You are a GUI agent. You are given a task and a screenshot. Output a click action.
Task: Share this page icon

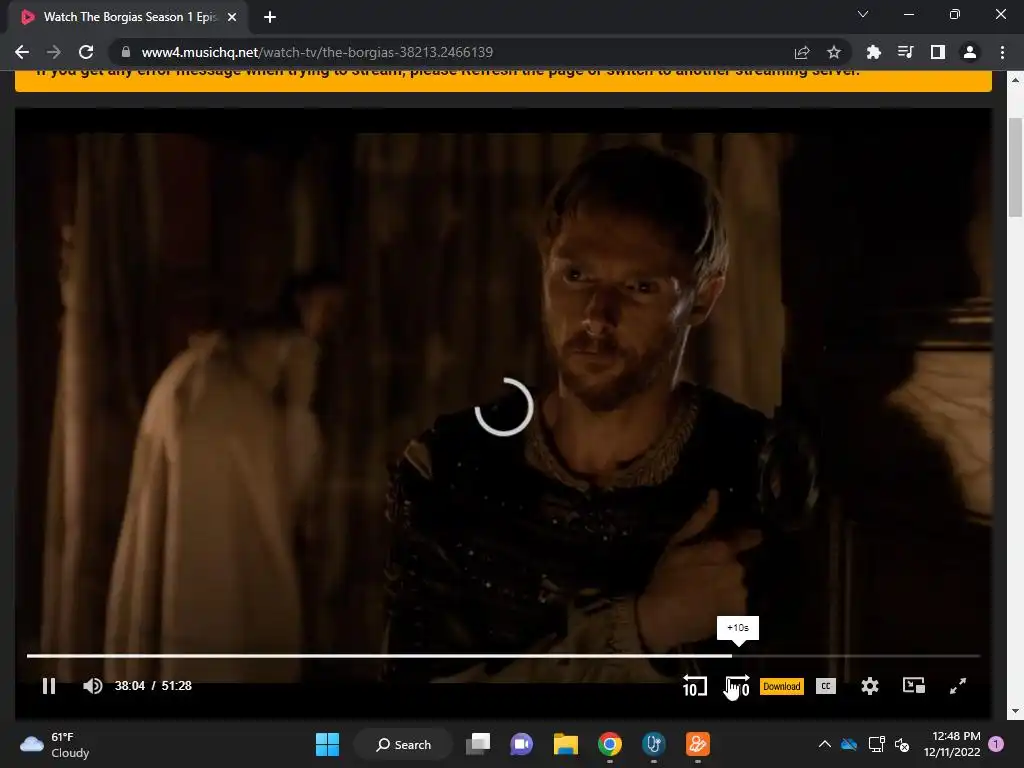(802, 52)
